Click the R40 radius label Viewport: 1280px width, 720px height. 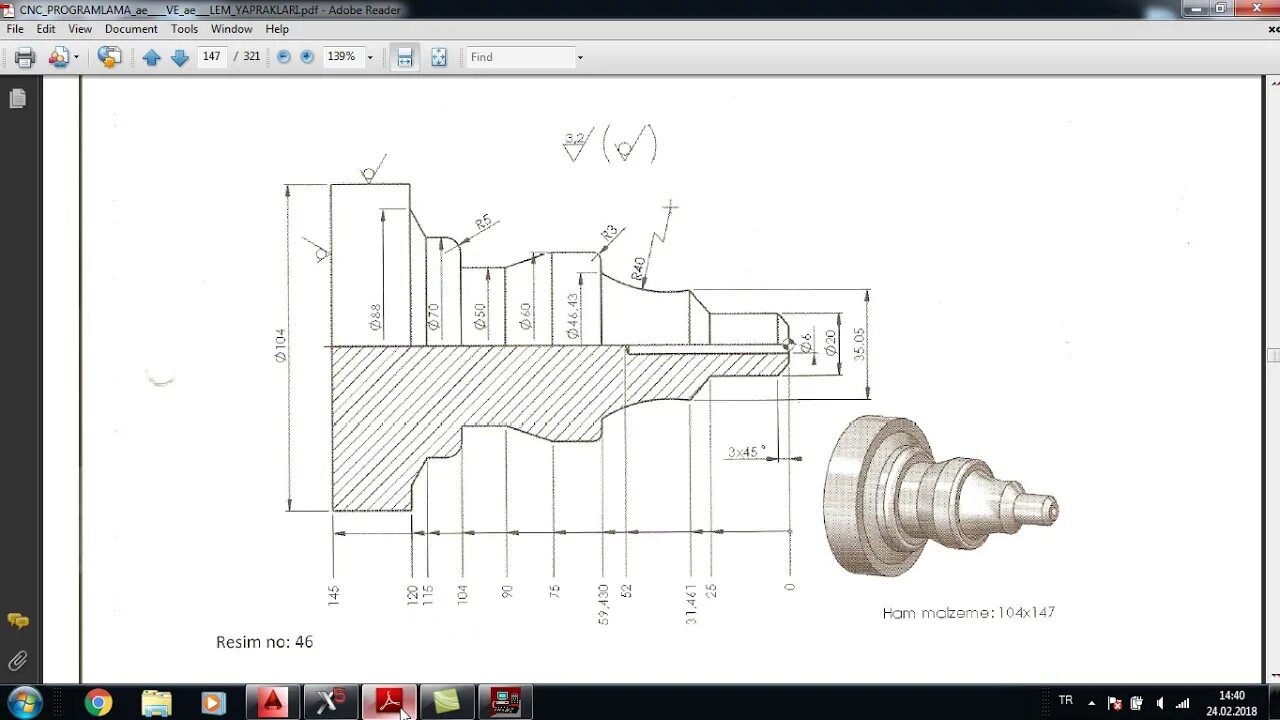tap(638, 268)
